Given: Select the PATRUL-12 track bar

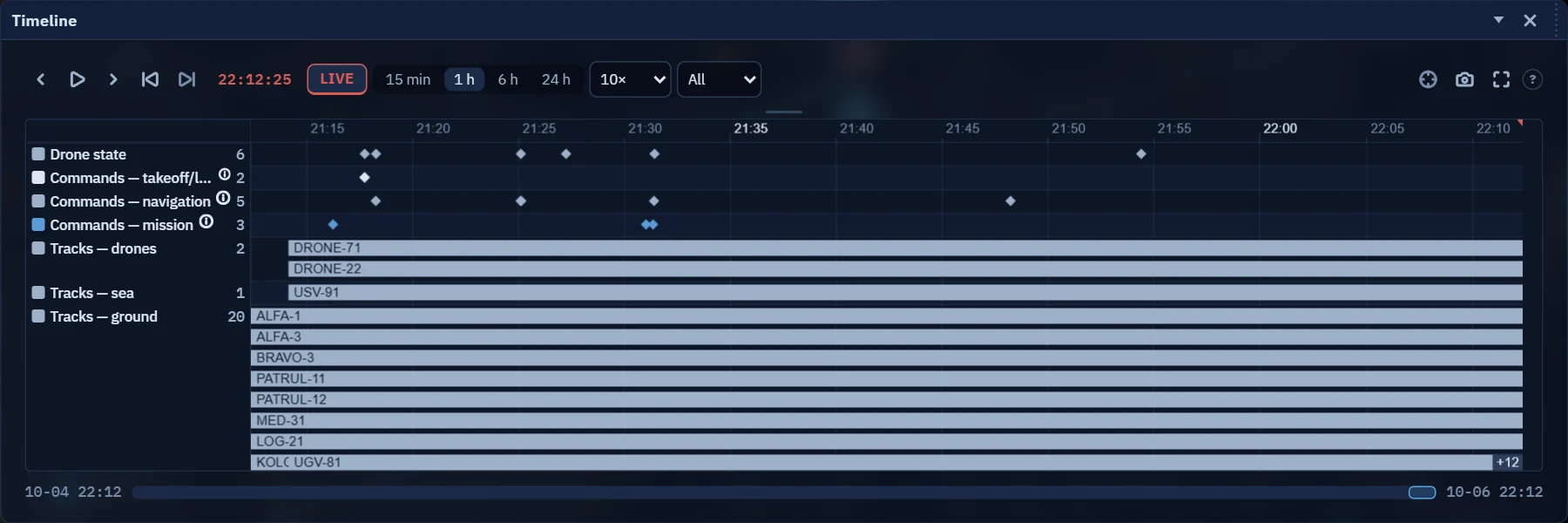Looking at the screenshot, I should point(887,399).
